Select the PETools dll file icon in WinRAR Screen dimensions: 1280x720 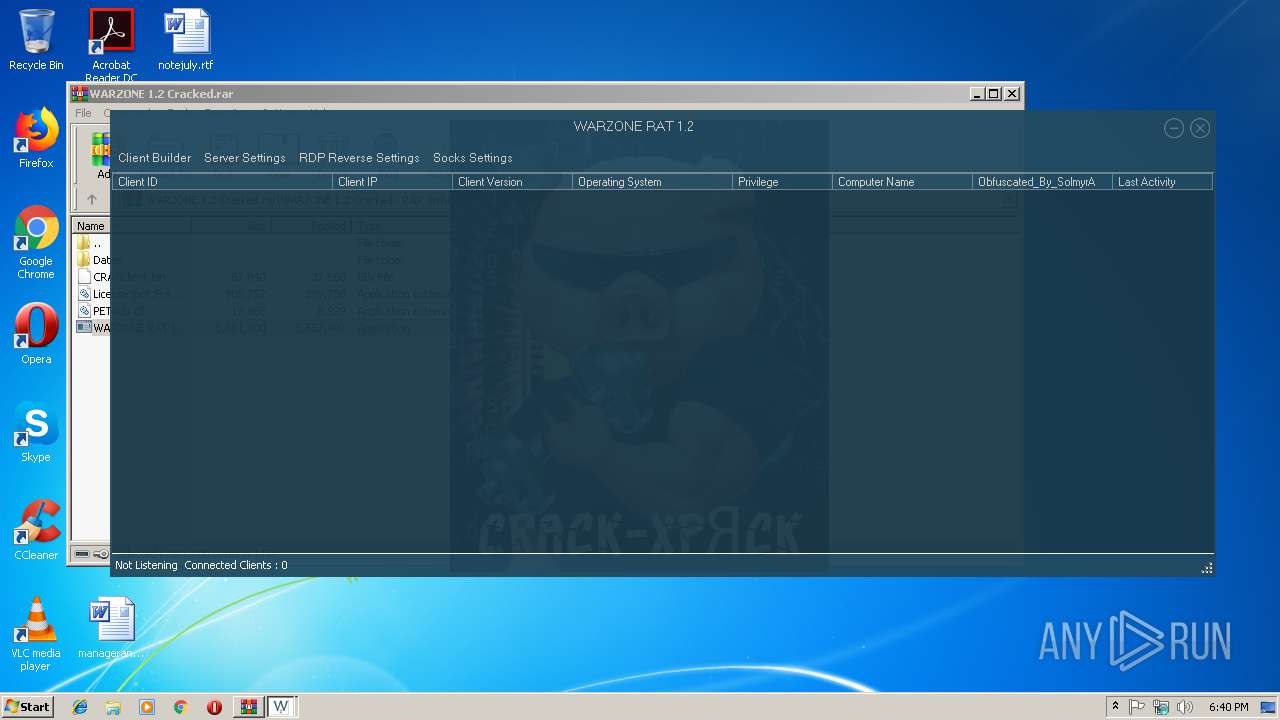[x=84, y=311]
